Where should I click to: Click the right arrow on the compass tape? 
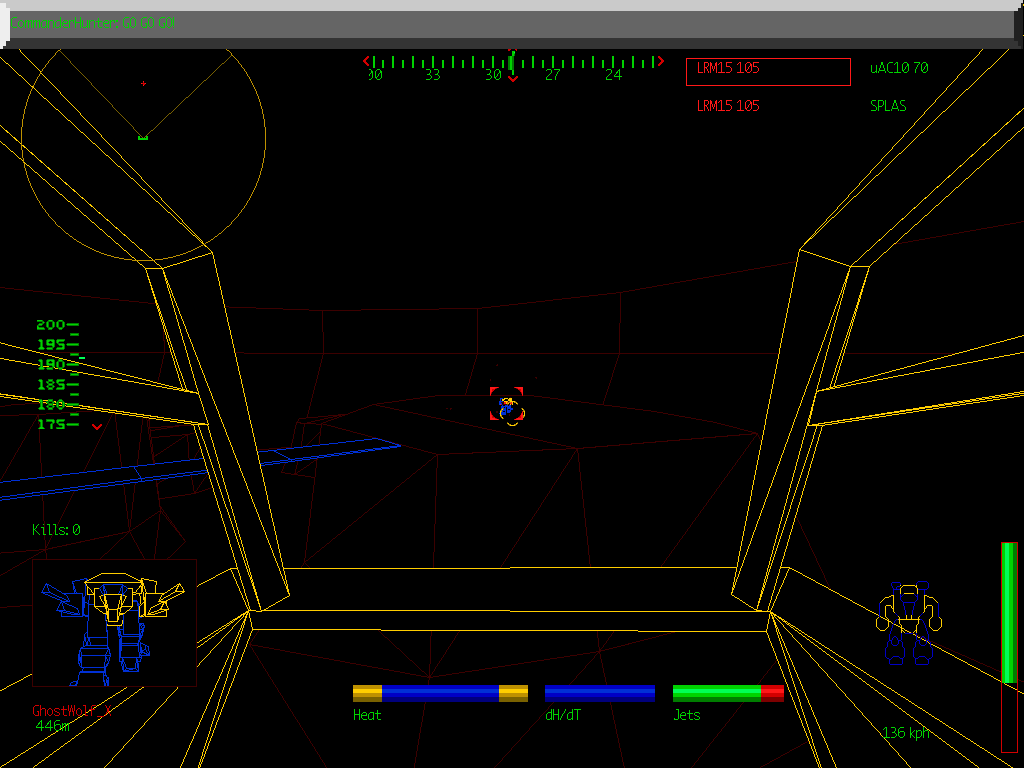(659, 60)
